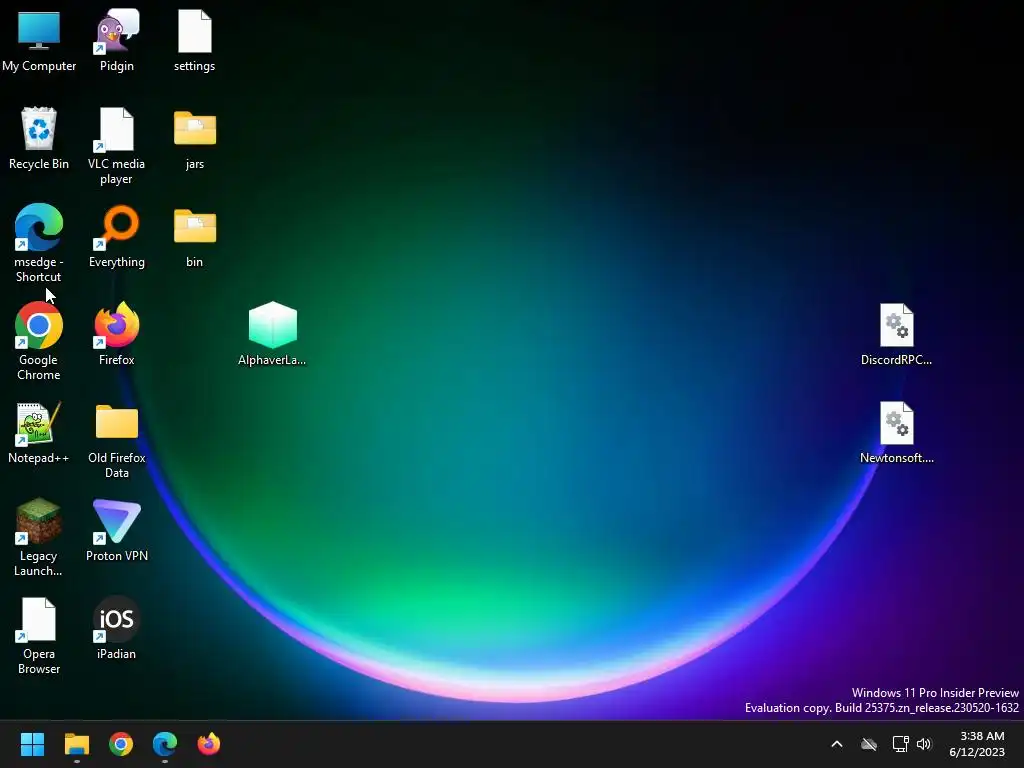Open the volume speaker tray icon
Screen dimensions: 1024x768
(x=924, y=744)
